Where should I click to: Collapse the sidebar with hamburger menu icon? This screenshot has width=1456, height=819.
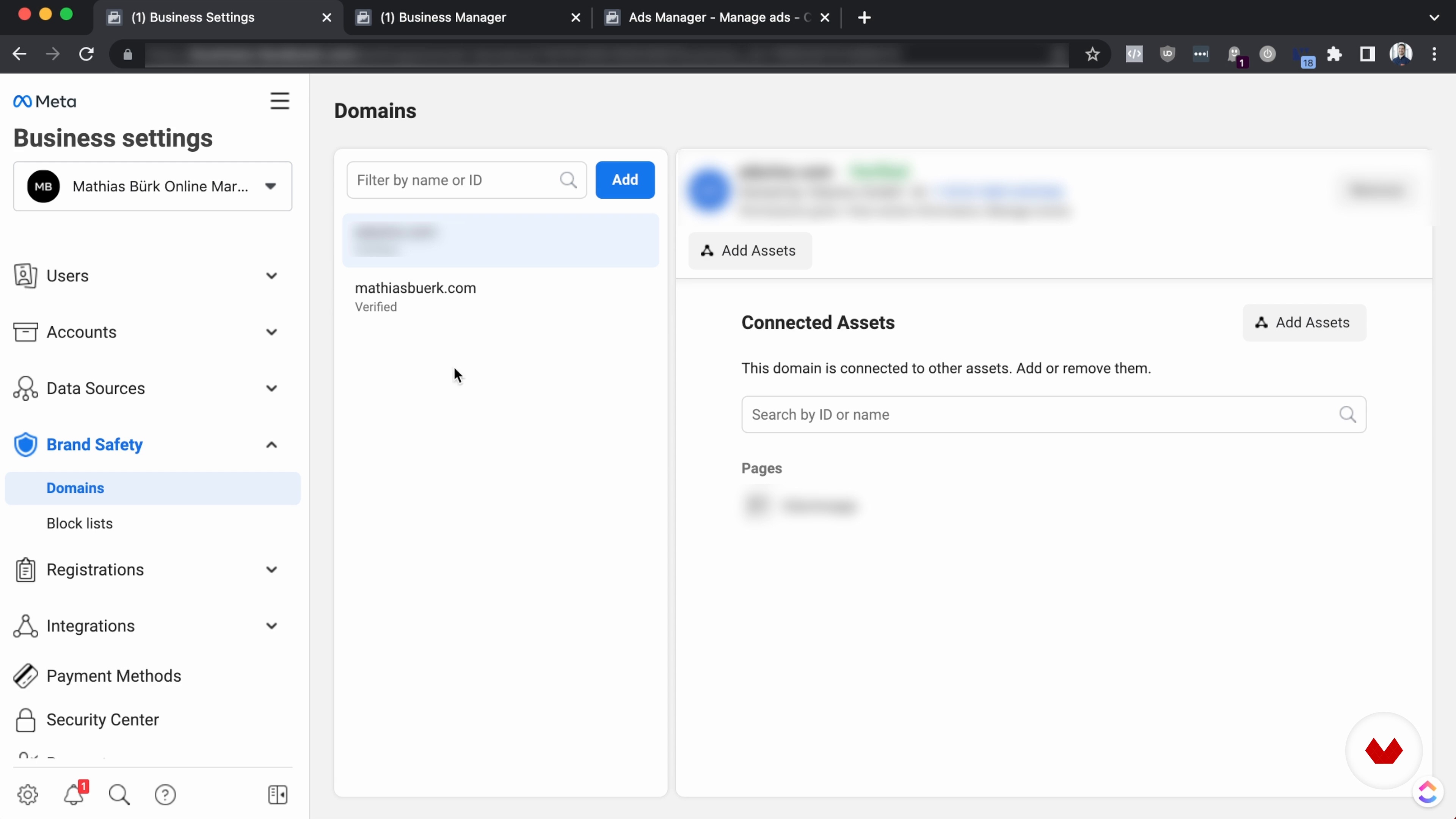pos(279,101)
